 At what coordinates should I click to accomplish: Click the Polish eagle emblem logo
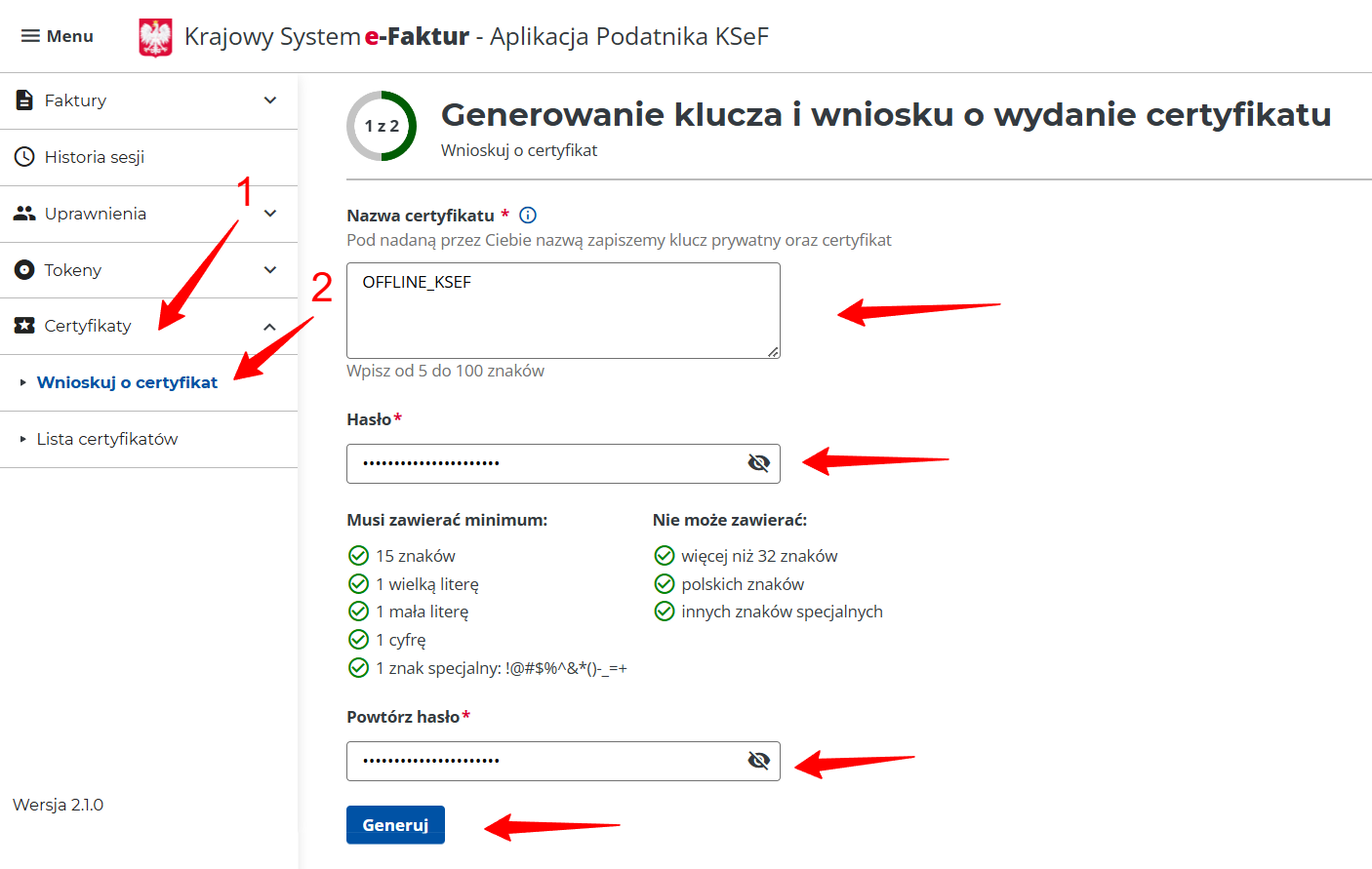click(155, 38)
